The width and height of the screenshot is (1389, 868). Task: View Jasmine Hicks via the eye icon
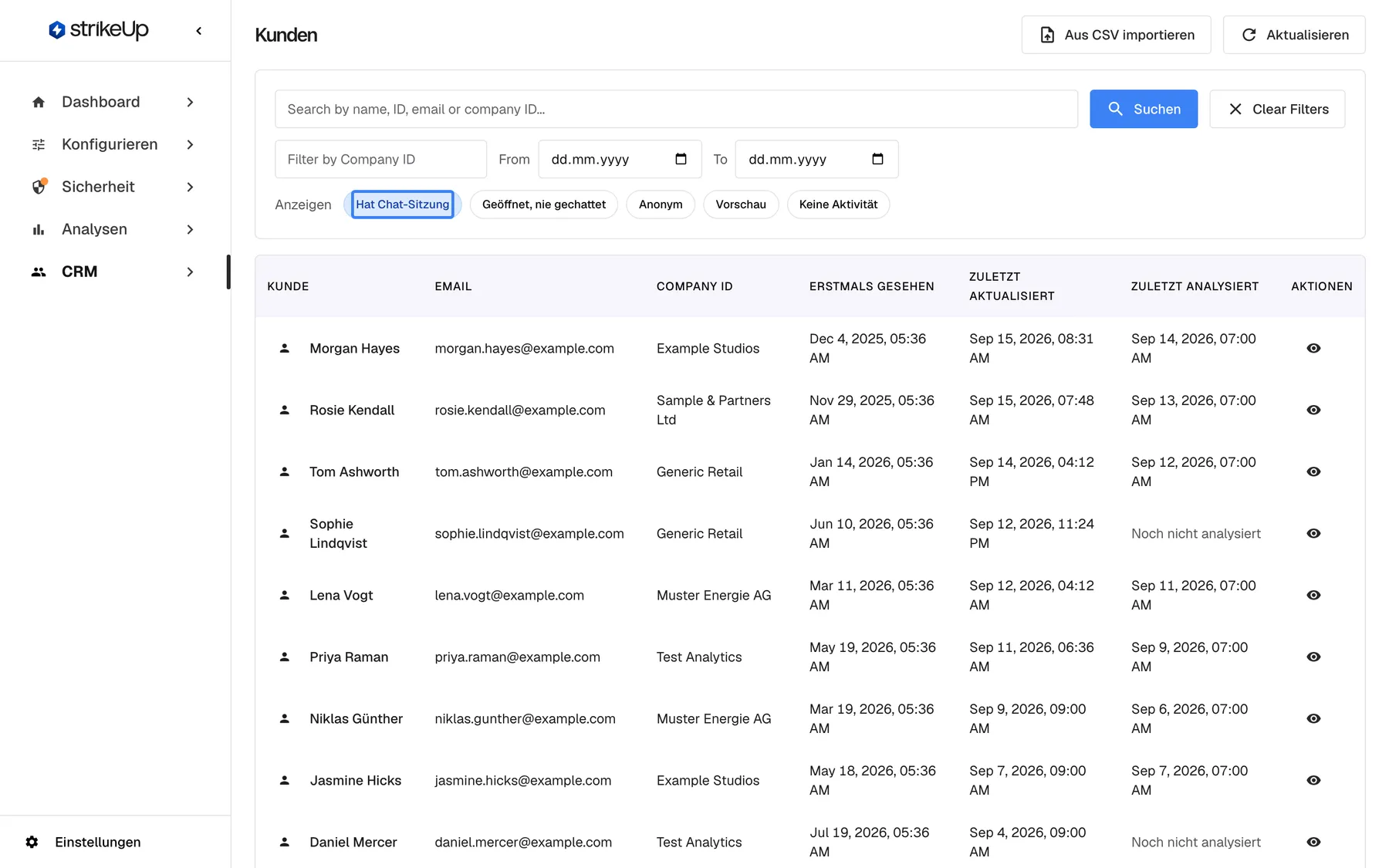(x=1313, y=780)
